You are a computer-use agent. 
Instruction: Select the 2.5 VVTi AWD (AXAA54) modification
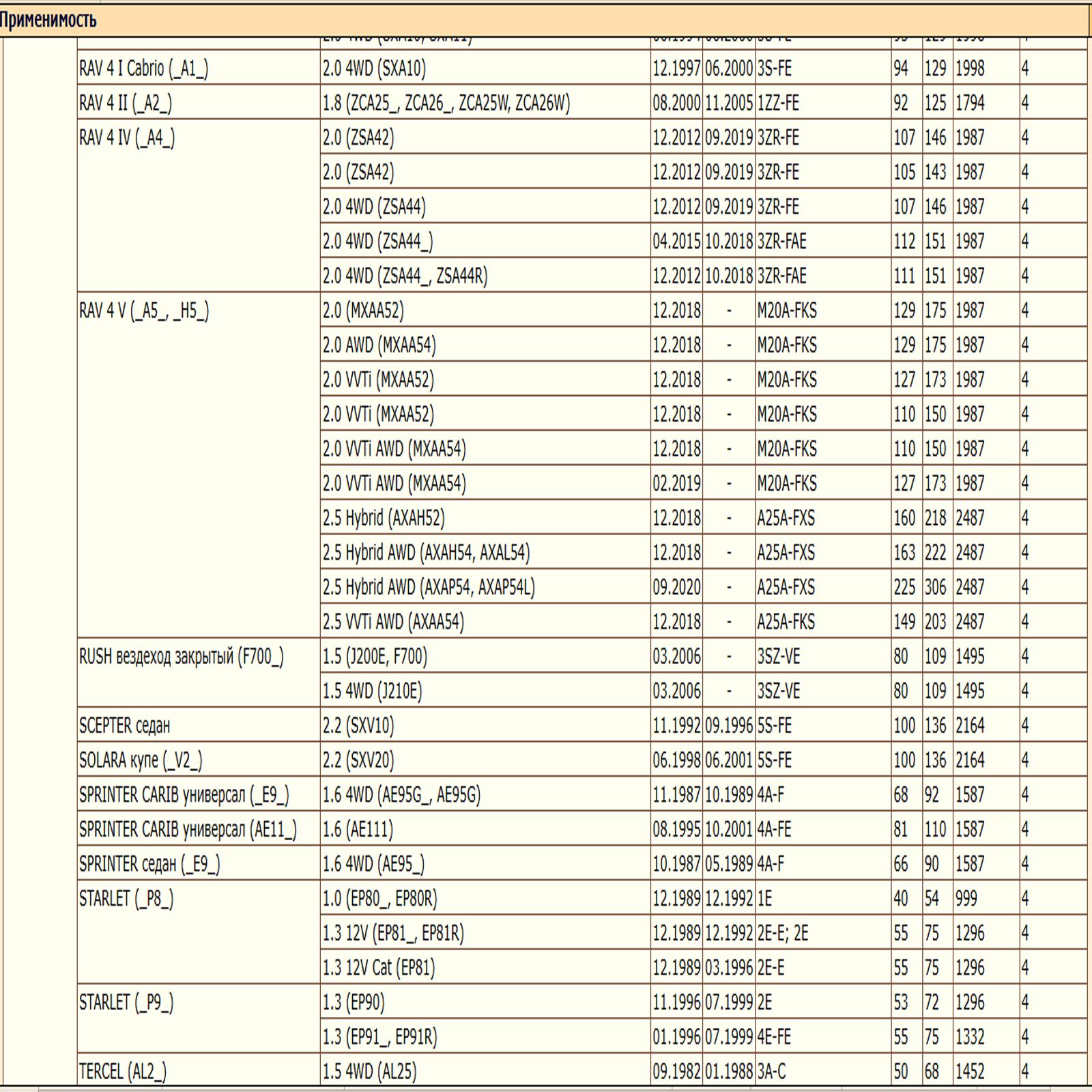(x=393, y=622)
